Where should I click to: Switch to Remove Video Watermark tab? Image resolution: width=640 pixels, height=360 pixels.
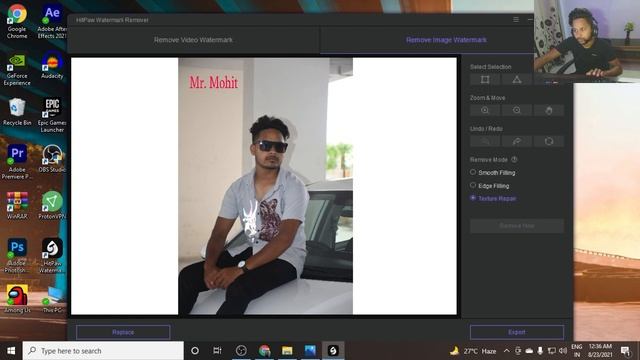click(193, 40)
